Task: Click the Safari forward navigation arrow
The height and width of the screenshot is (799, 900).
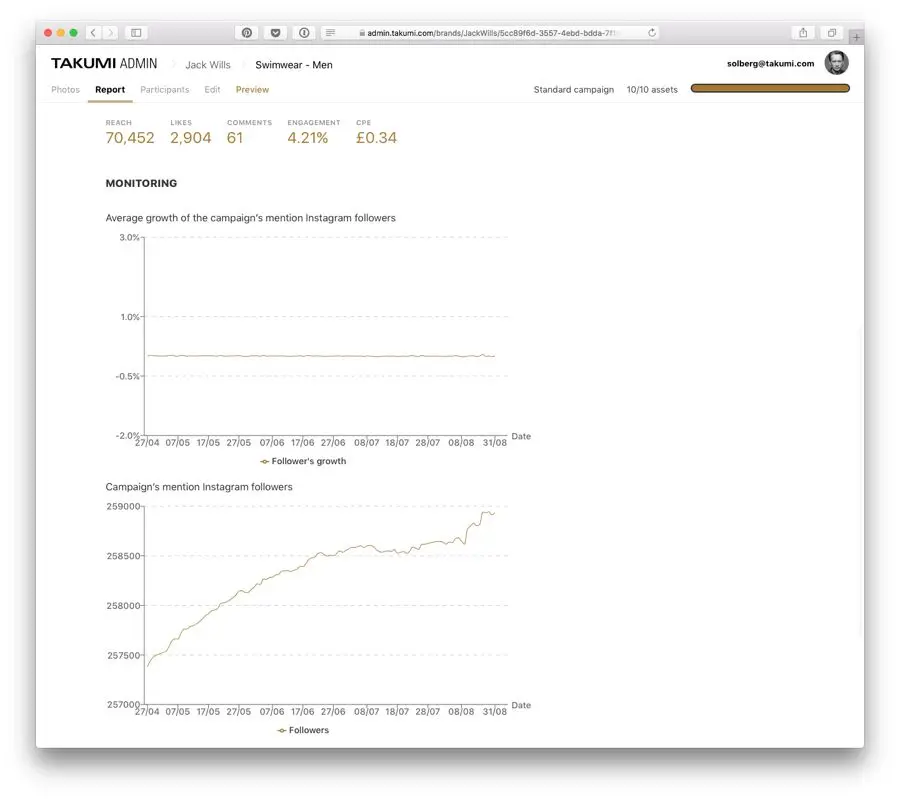Action: (110, 33)
